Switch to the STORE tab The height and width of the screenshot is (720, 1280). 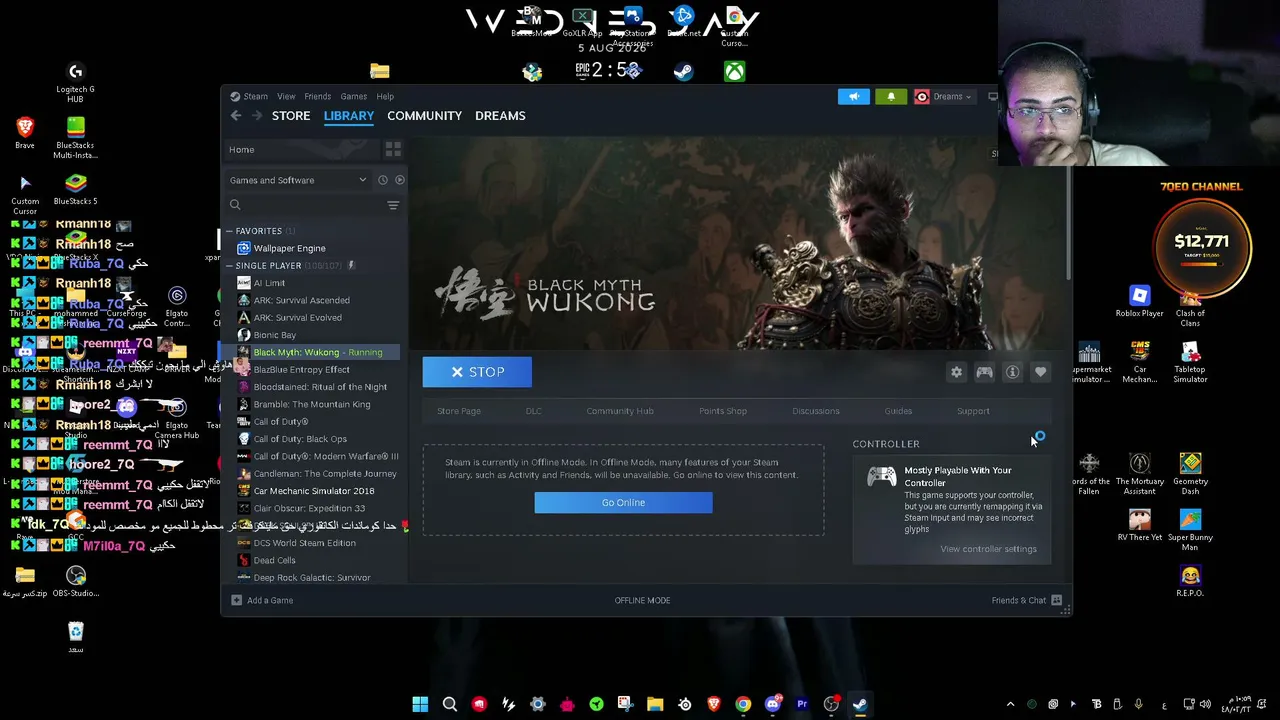coord(291,116)
